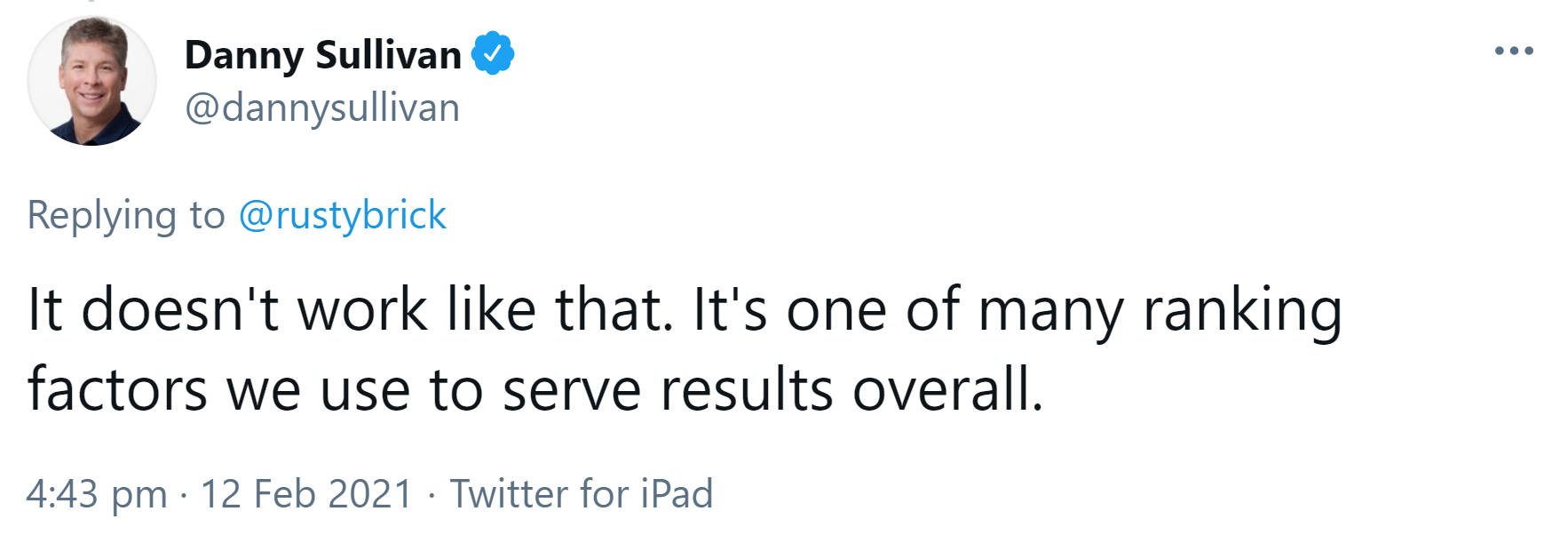
Task: Open the @dannysullivan handle link
Action: [321, 108]
